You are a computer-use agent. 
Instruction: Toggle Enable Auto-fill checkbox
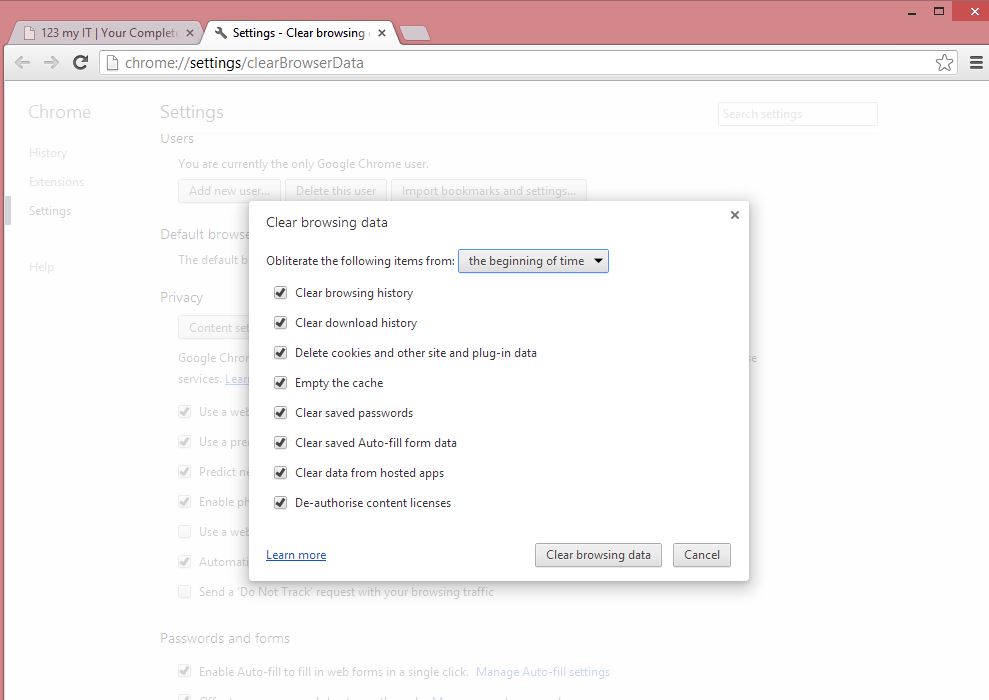click(x=184, y=672)
